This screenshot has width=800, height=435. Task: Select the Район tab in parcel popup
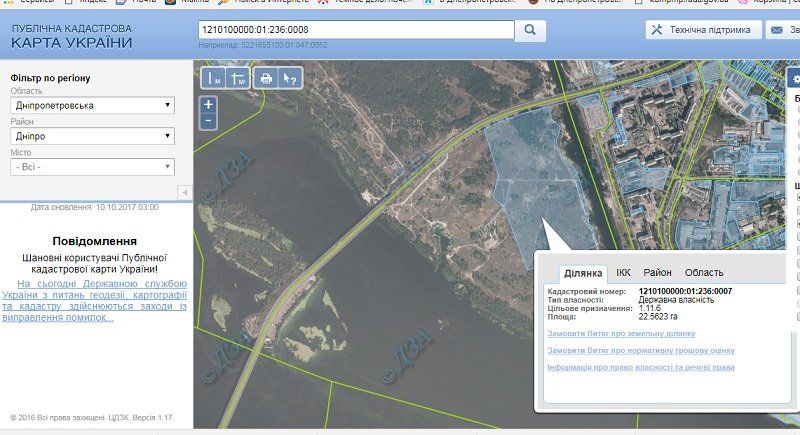tap(657, 272)
